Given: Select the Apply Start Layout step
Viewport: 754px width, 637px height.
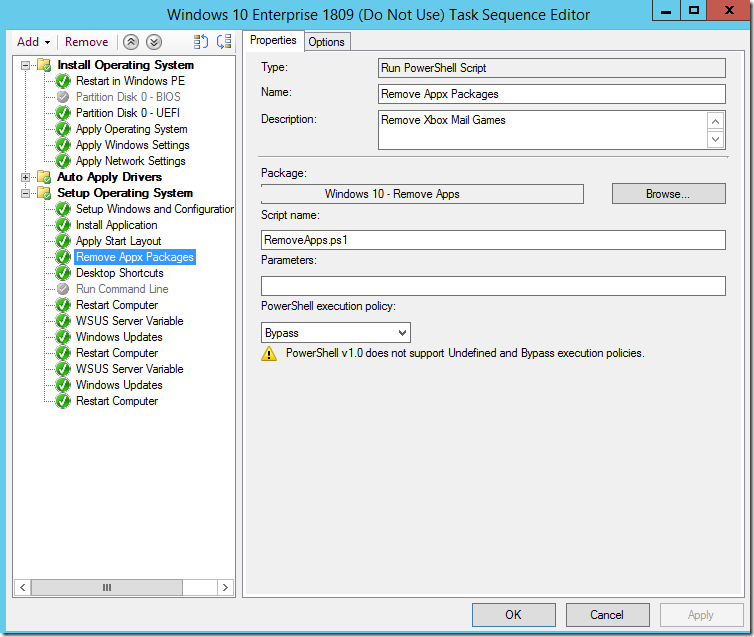Looking at the screenshot, I should coord(119,241).
